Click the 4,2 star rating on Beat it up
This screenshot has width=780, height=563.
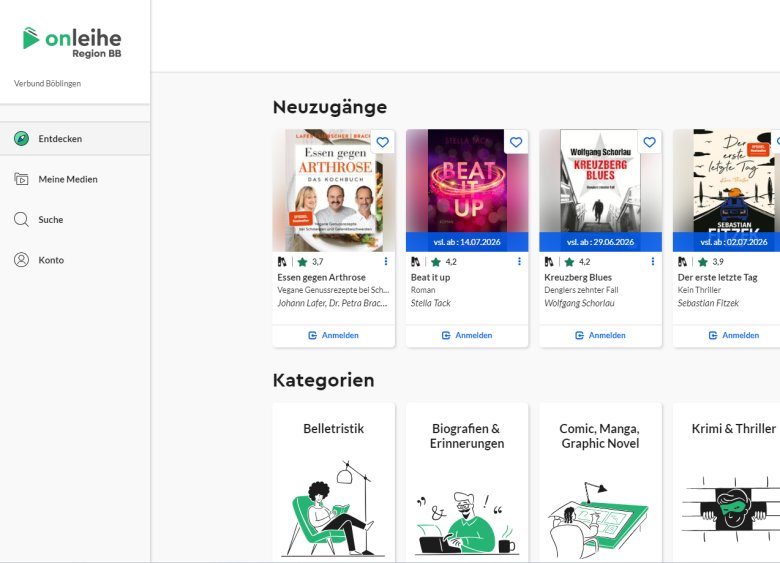[444, 262]
